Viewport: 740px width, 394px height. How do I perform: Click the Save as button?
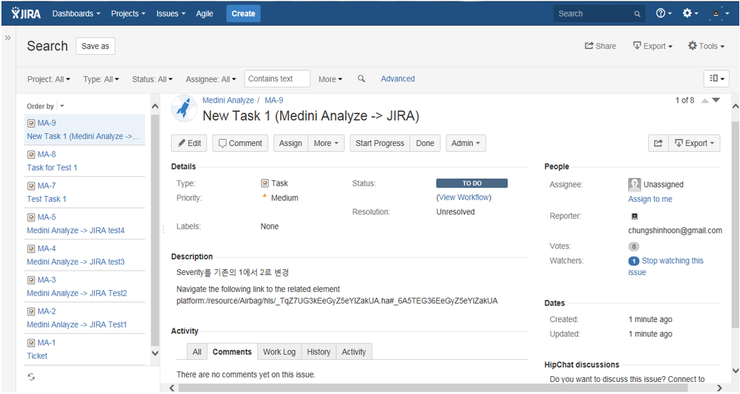point(95,46)
